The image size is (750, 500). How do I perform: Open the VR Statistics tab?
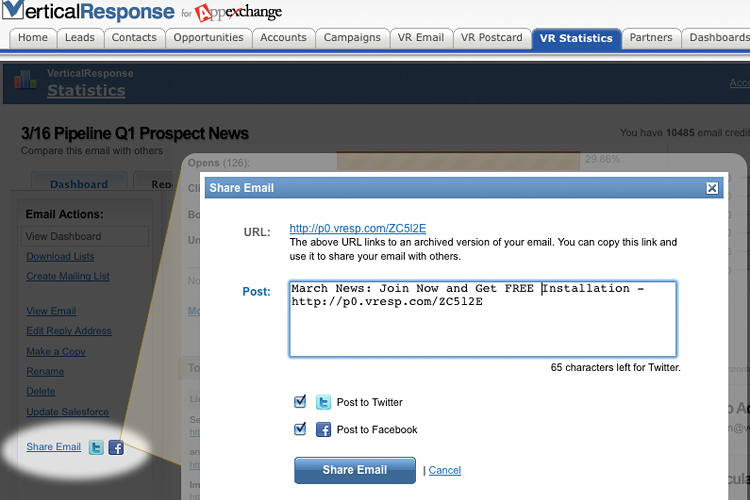pyautogui.click(x=575, y=38)
